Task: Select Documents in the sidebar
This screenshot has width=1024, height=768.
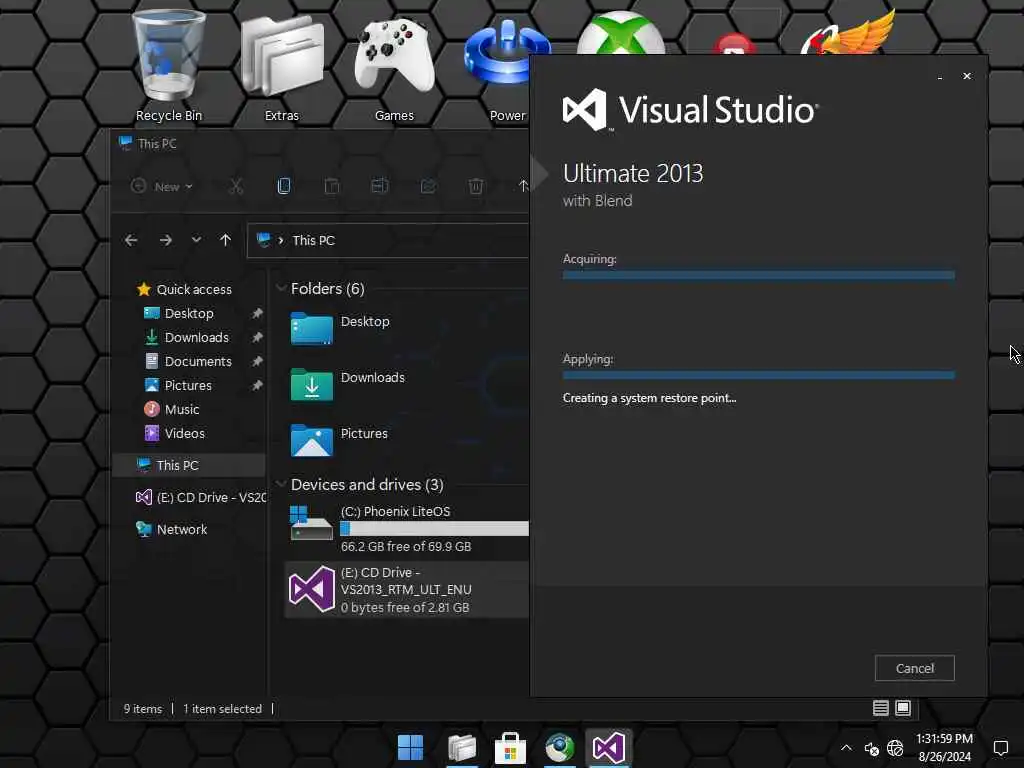Action: [x=198, y=361]
